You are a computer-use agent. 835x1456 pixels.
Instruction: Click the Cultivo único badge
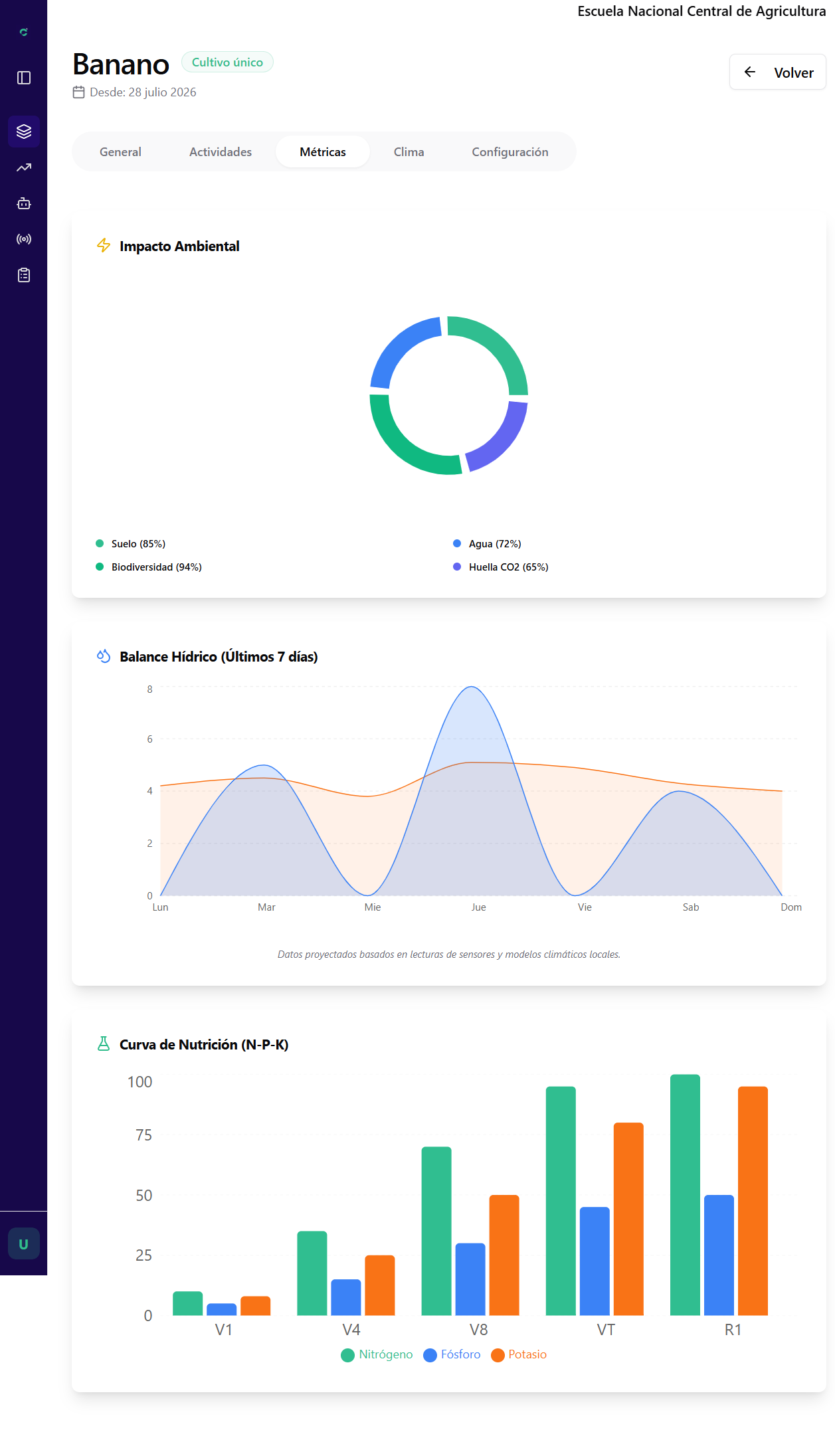click(227, 62)
